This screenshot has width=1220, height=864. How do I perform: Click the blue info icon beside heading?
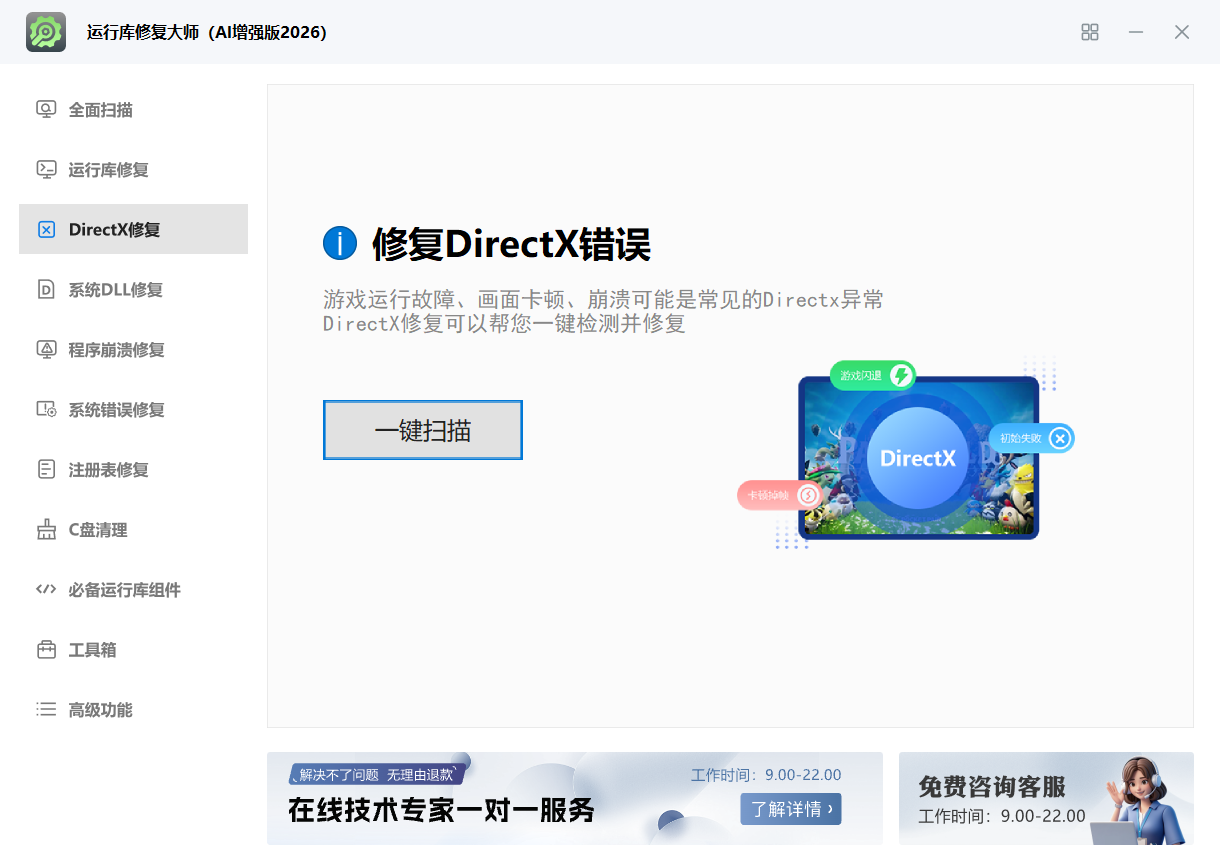pos(340,243)
